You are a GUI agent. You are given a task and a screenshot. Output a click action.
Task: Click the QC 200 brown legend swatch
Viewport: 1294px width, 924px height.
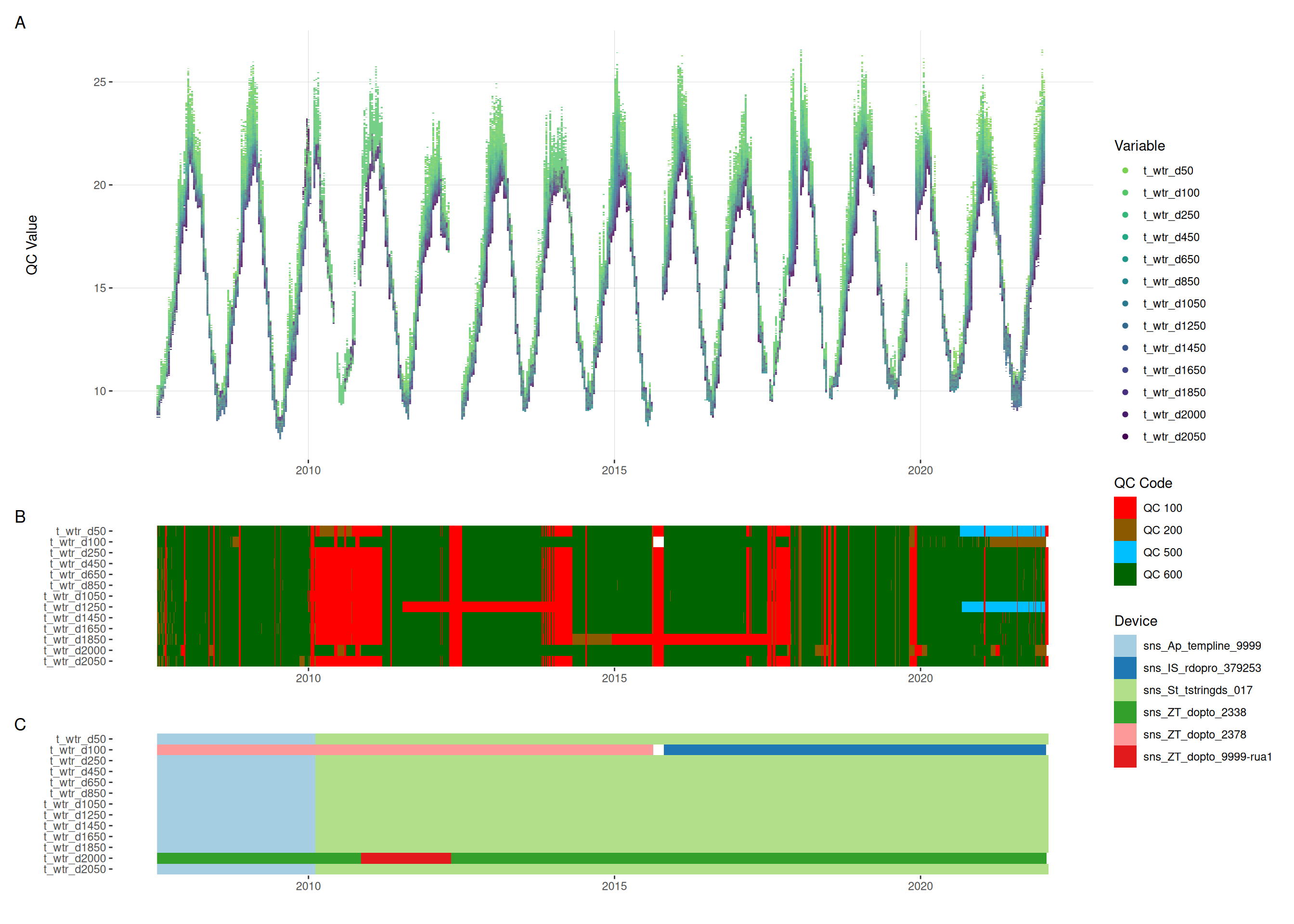(1125, 530)
